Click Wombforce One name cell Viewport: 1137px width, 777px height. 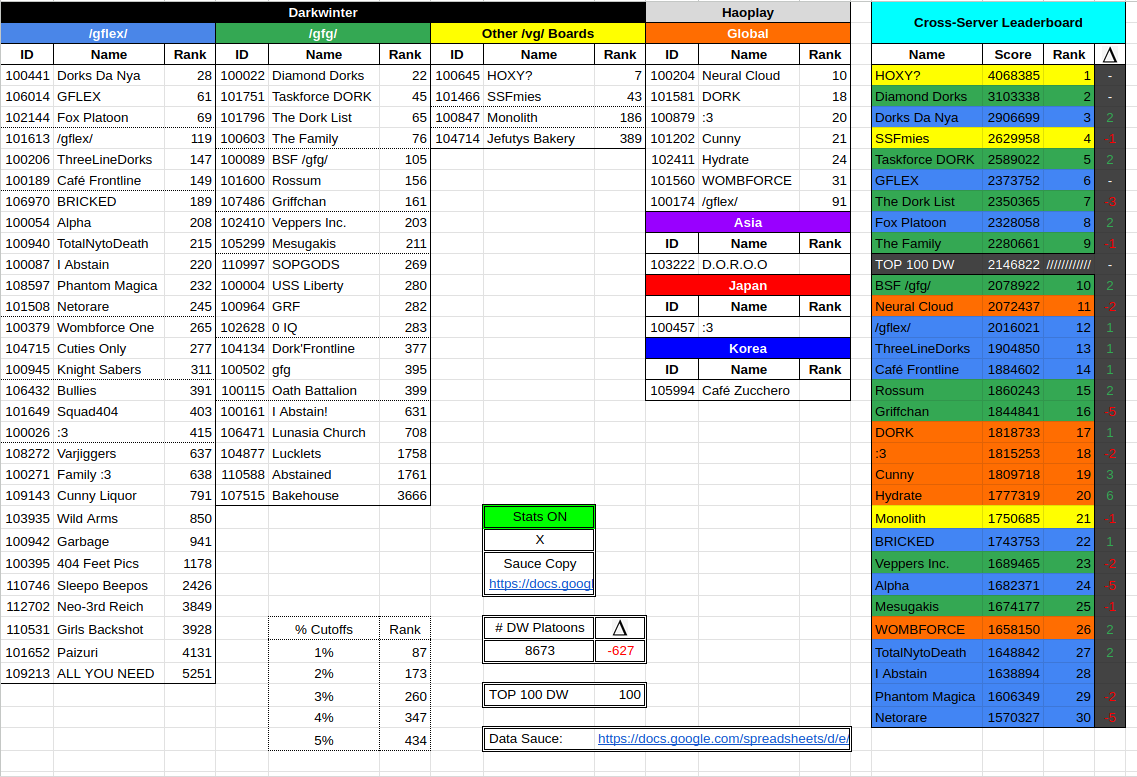(x=109, y=328)
